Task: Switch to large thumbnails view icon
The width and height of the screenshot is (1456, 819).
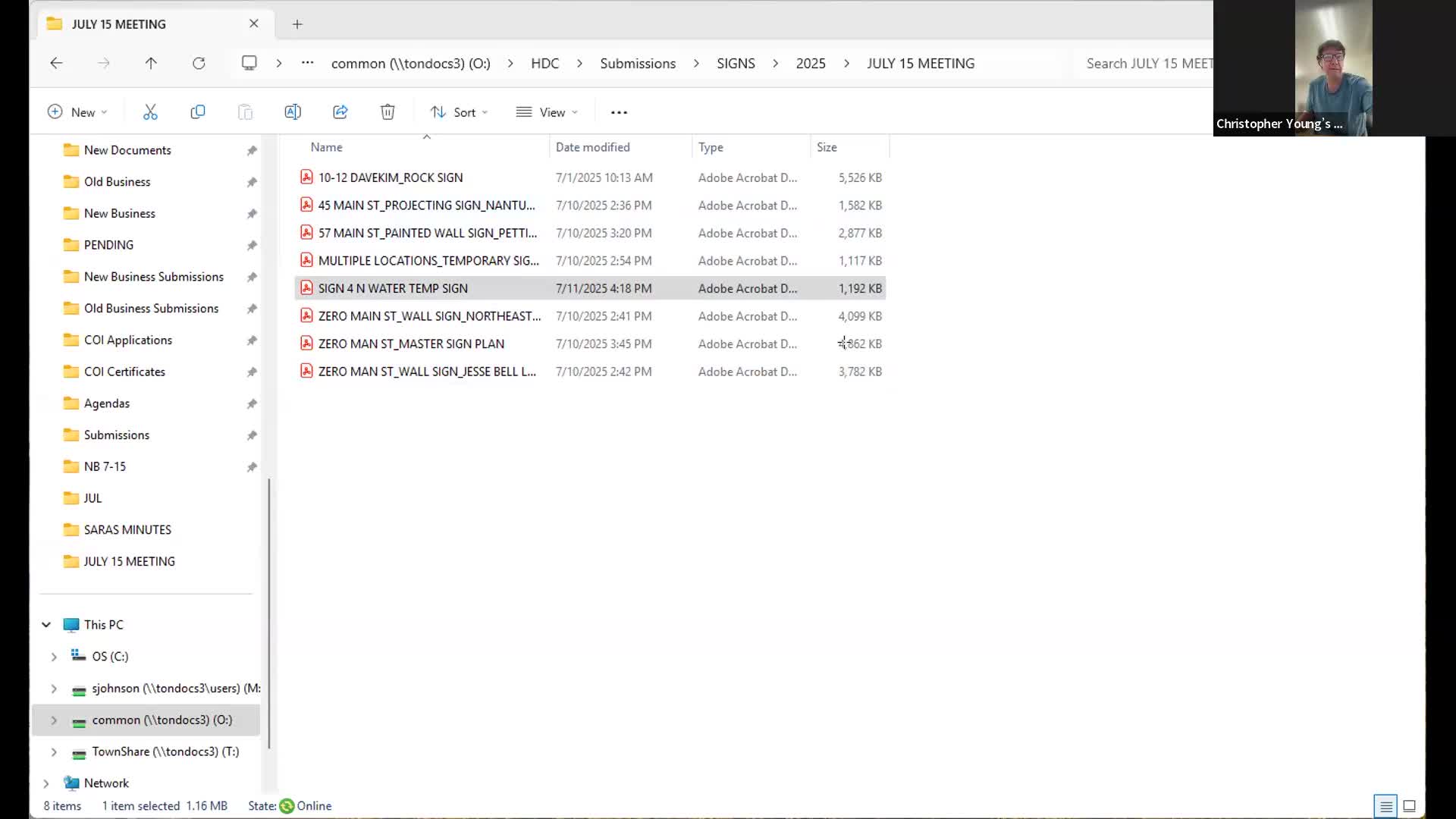Action: (x=1410, y=806)
